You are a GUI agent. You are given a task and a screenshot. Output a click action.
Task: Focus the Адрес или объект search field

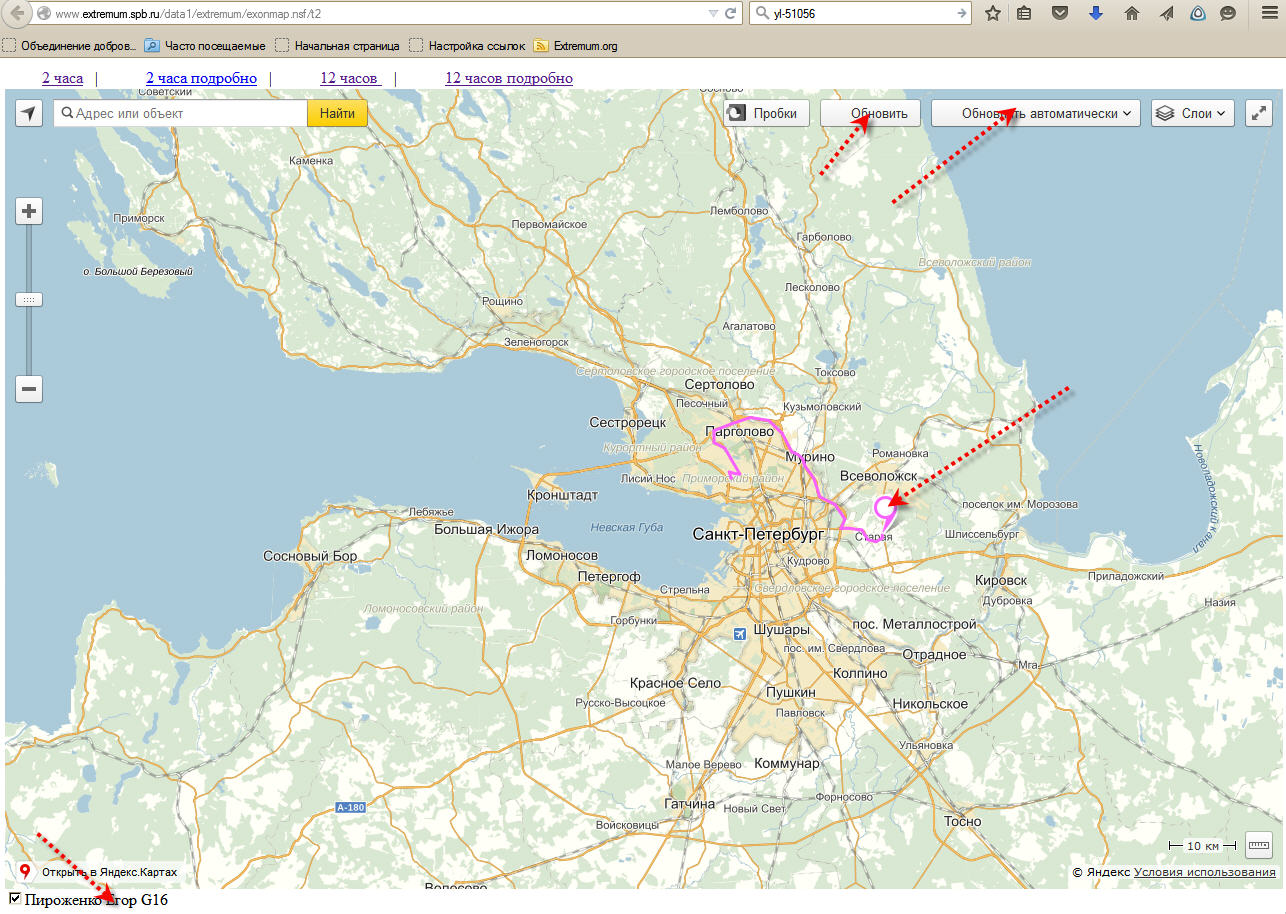point(185,114)
